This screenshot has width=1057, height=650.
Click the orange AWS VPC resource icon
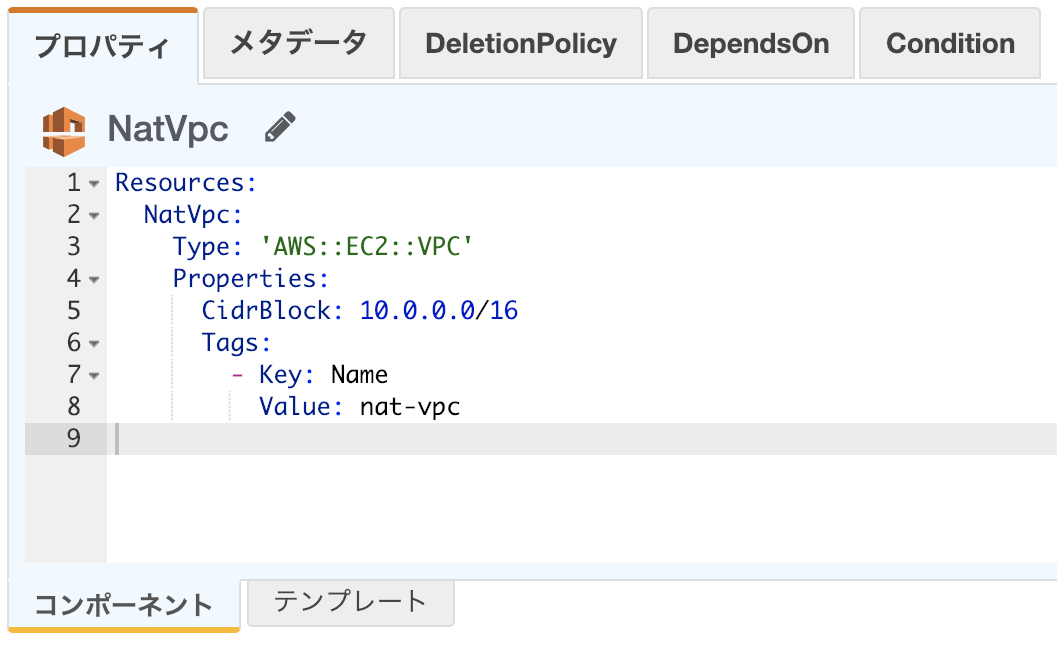pos(64,130)
